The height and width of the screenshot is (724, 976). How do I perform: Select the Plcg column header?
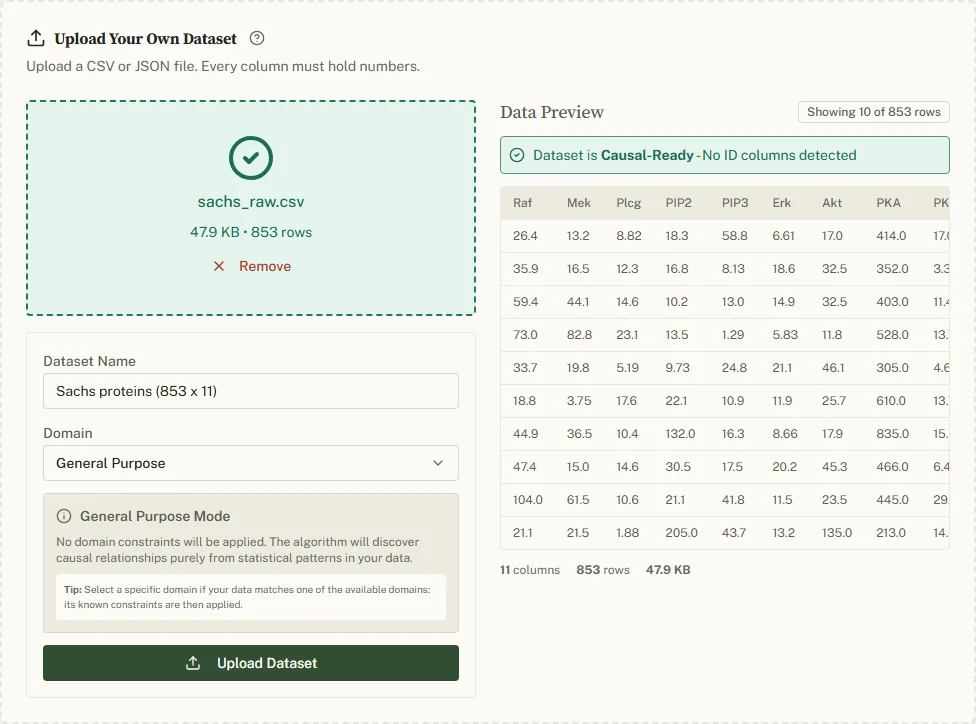pos(629,203)
